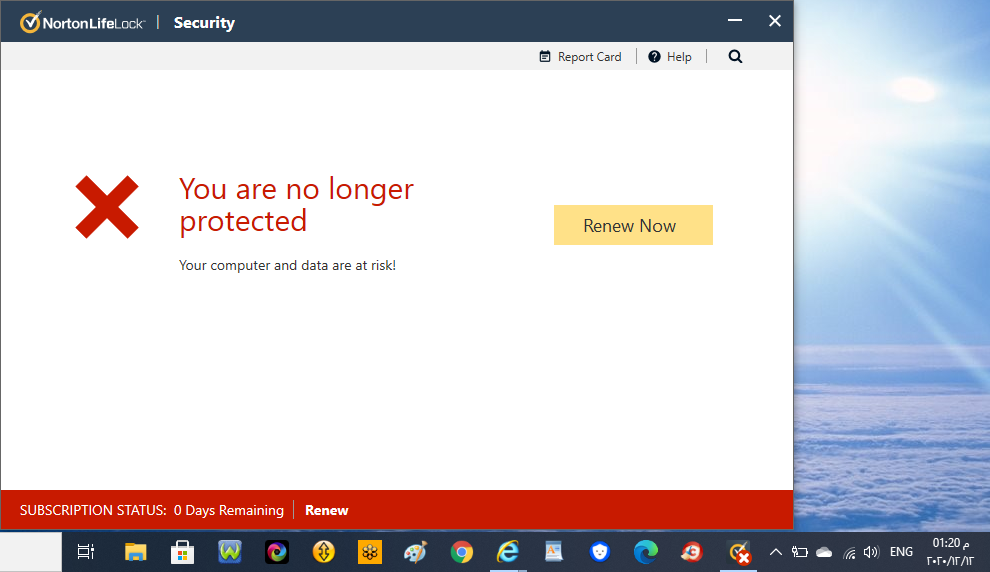
Task: Open the Wi-Fi network tray icon
Action: [849, 552]
